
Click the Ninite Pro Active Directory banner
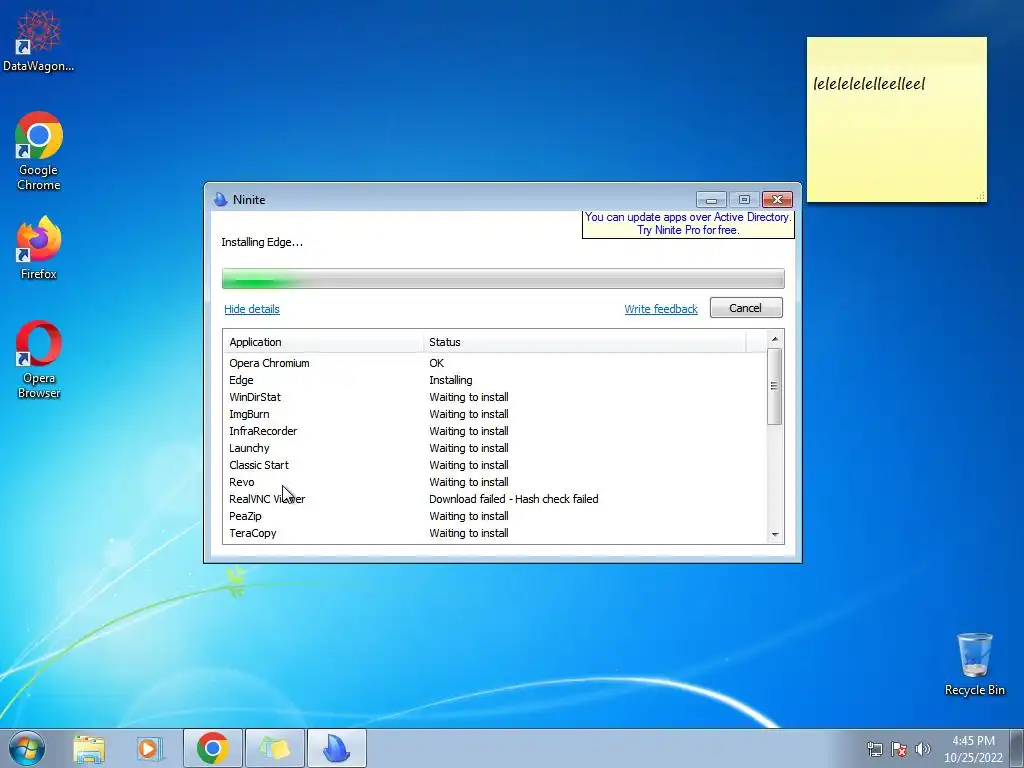[x=688, y=223]
